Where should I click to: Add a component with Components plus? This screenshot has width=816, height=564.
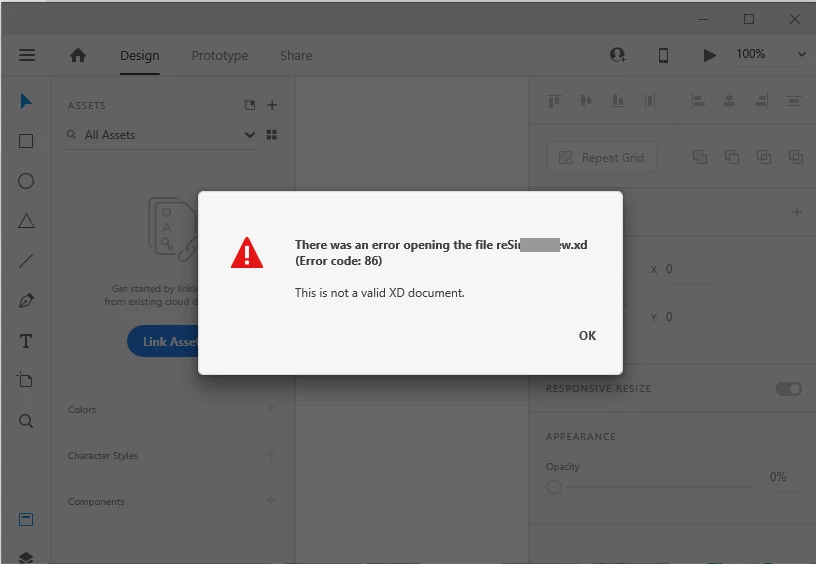tap(271, 500)
